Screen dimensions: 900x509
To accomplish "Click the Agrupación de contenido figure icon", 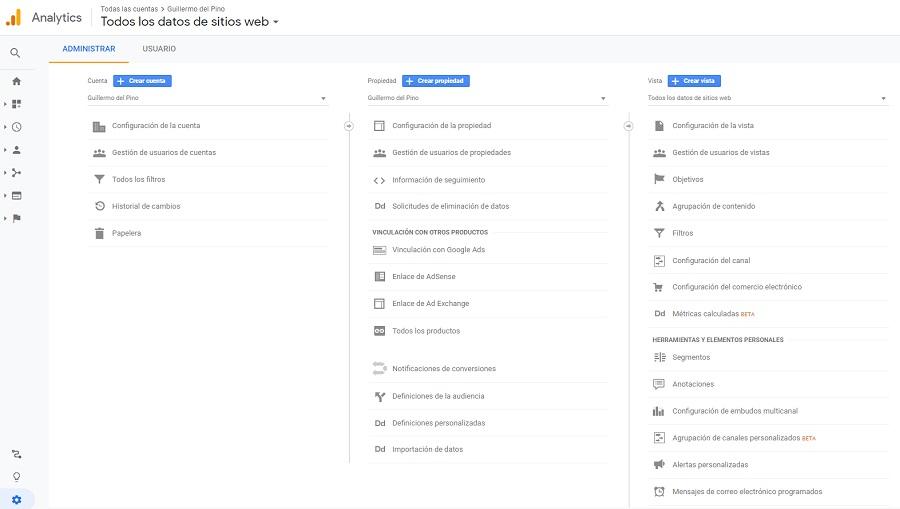I will point(660,206).
